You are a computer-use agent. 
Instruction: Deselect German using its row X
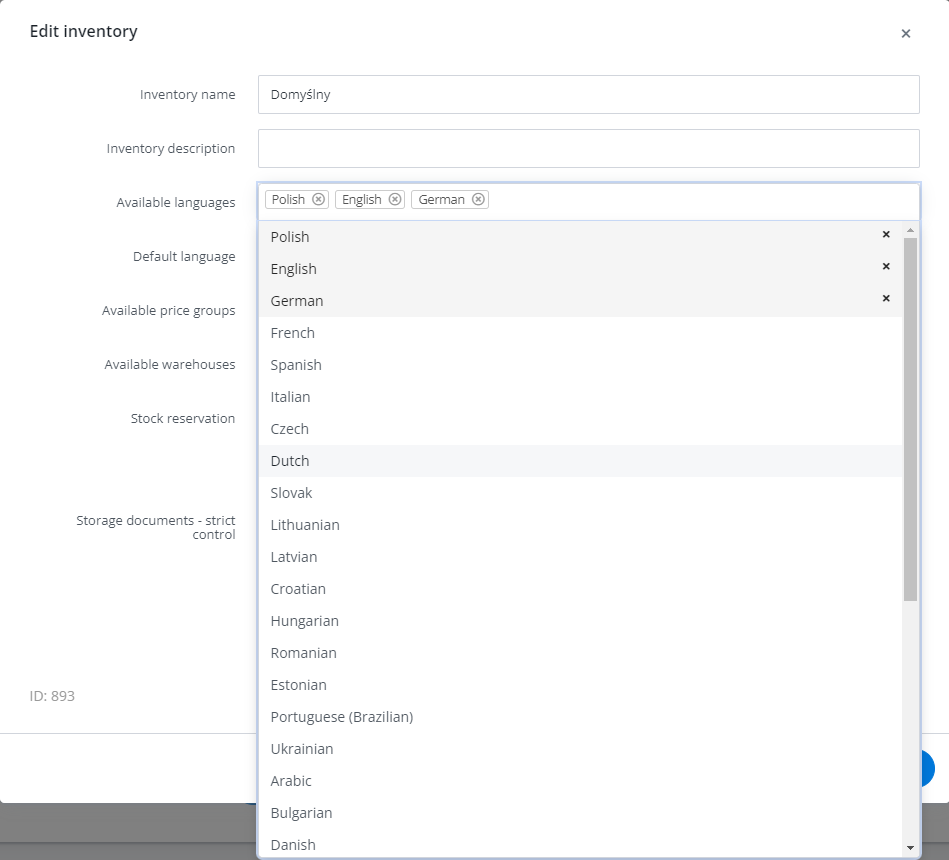point(886,298)
